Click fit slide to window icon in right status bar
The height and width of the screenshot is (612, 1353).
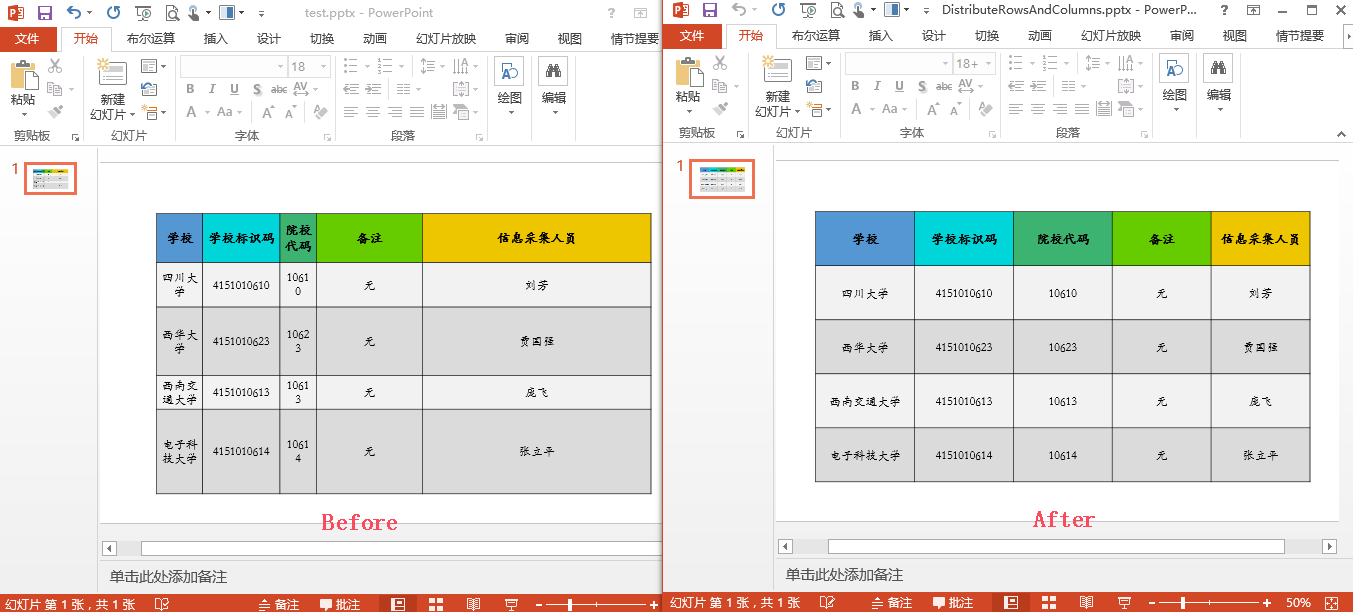[1331, 603]
